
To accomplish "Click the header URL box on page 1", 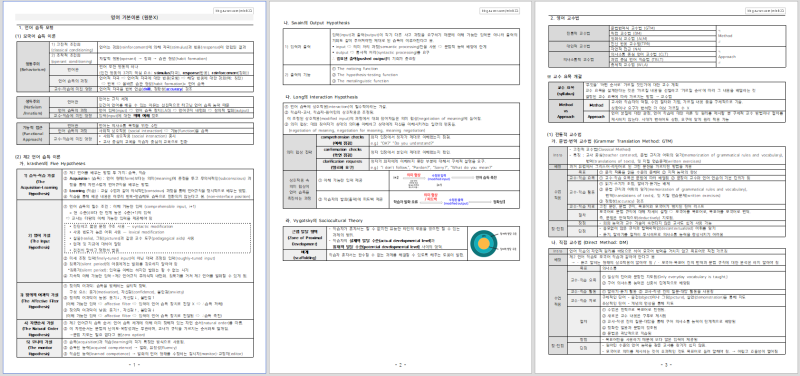I will [233, 10].
